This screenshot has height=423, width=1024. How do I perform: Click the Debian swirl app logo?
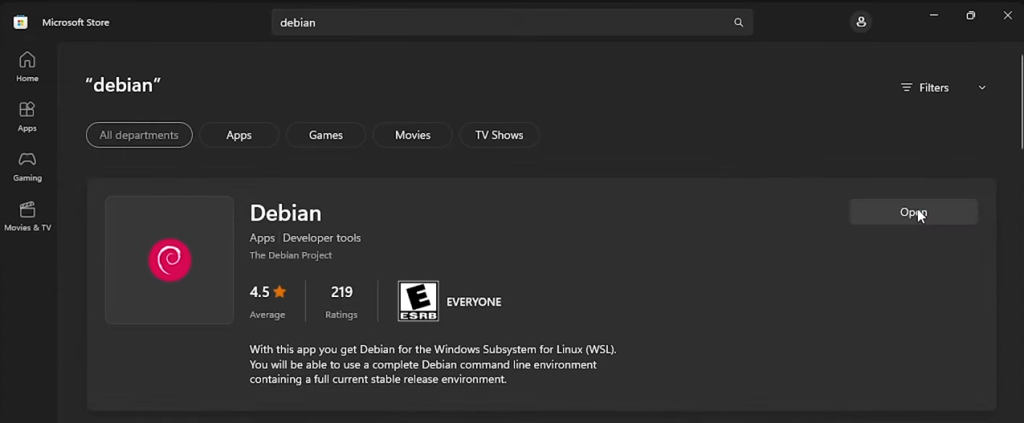click(169, 260)
